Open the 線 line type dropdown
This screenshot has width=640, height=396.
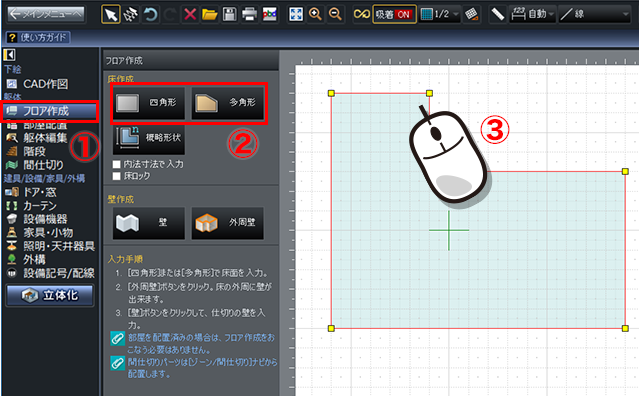[x=595, y=14]
